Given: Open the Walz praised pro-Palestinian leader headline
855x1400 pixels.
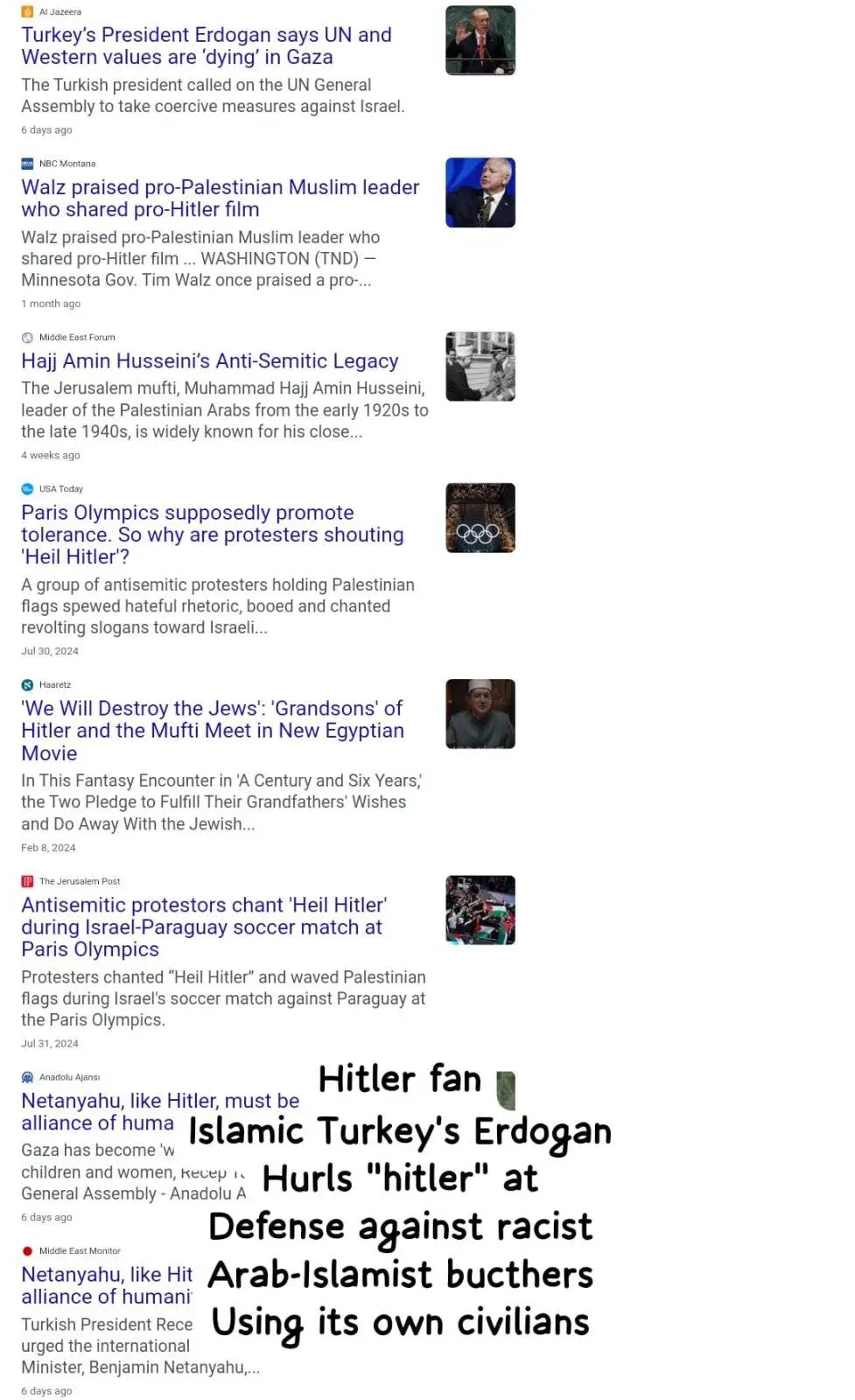Looking at the screenshot, I should point(221,198).
